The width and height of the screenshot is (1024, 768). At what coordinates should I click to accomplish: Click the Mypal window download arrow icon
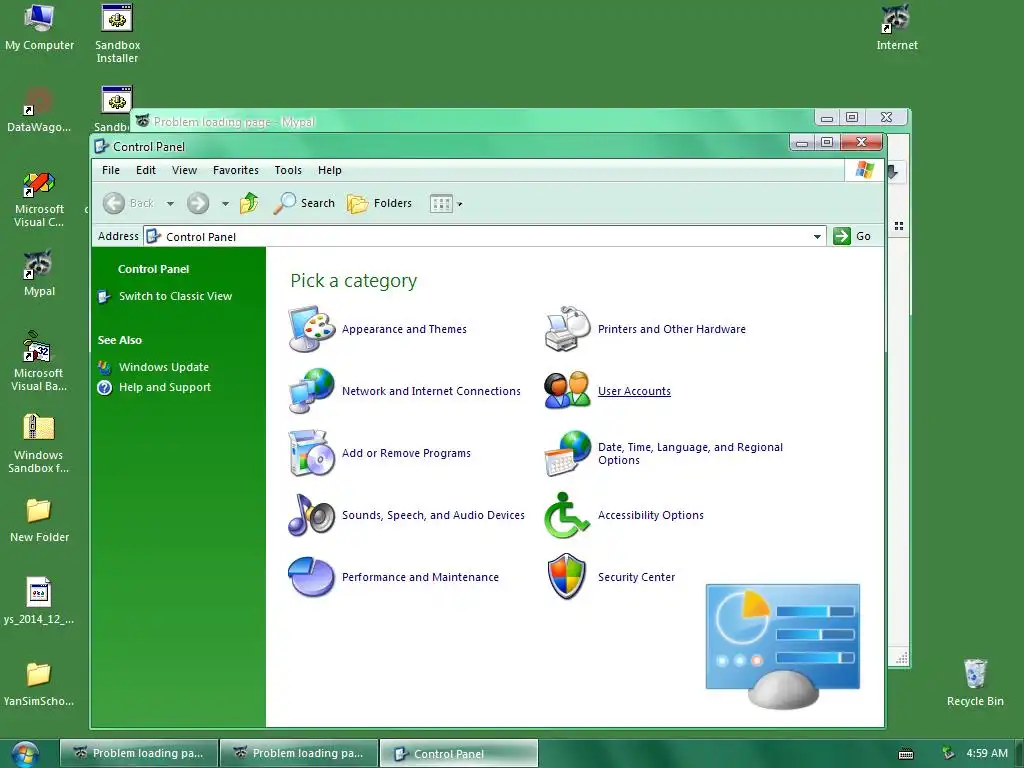[893, 172]
